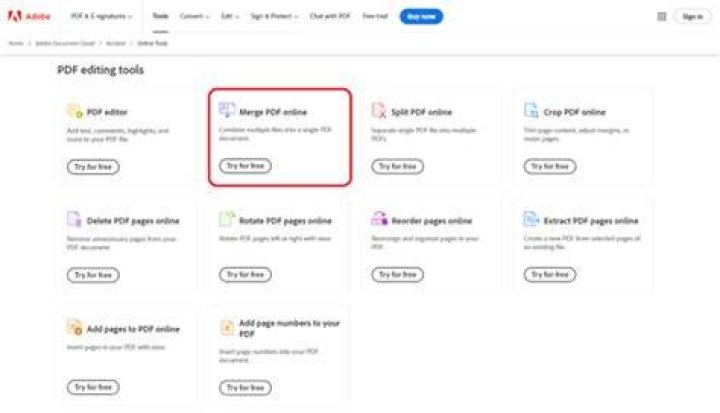Click the Sign in button
The image size is (720, 413).
pos(692,17)
